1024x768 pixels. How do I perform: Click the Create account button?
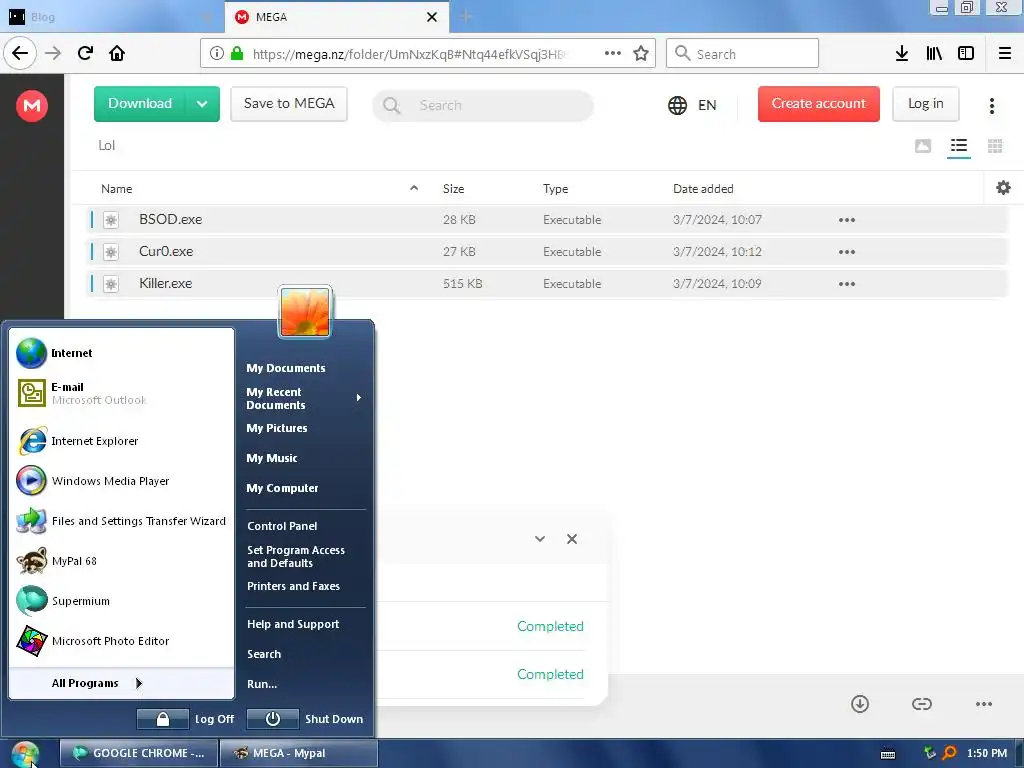point(819,104)
